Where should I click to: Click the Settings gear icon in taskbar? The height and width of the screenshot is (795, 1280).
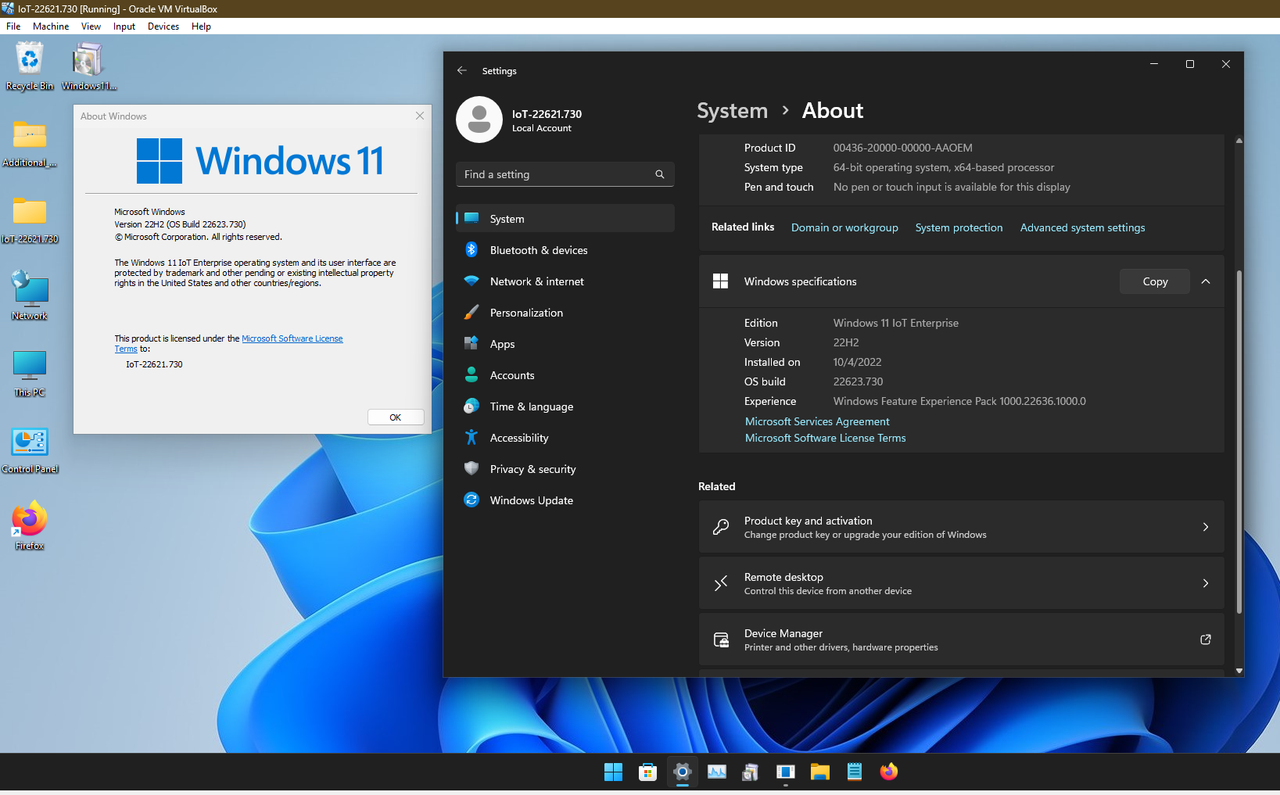(x=682, y=771)
